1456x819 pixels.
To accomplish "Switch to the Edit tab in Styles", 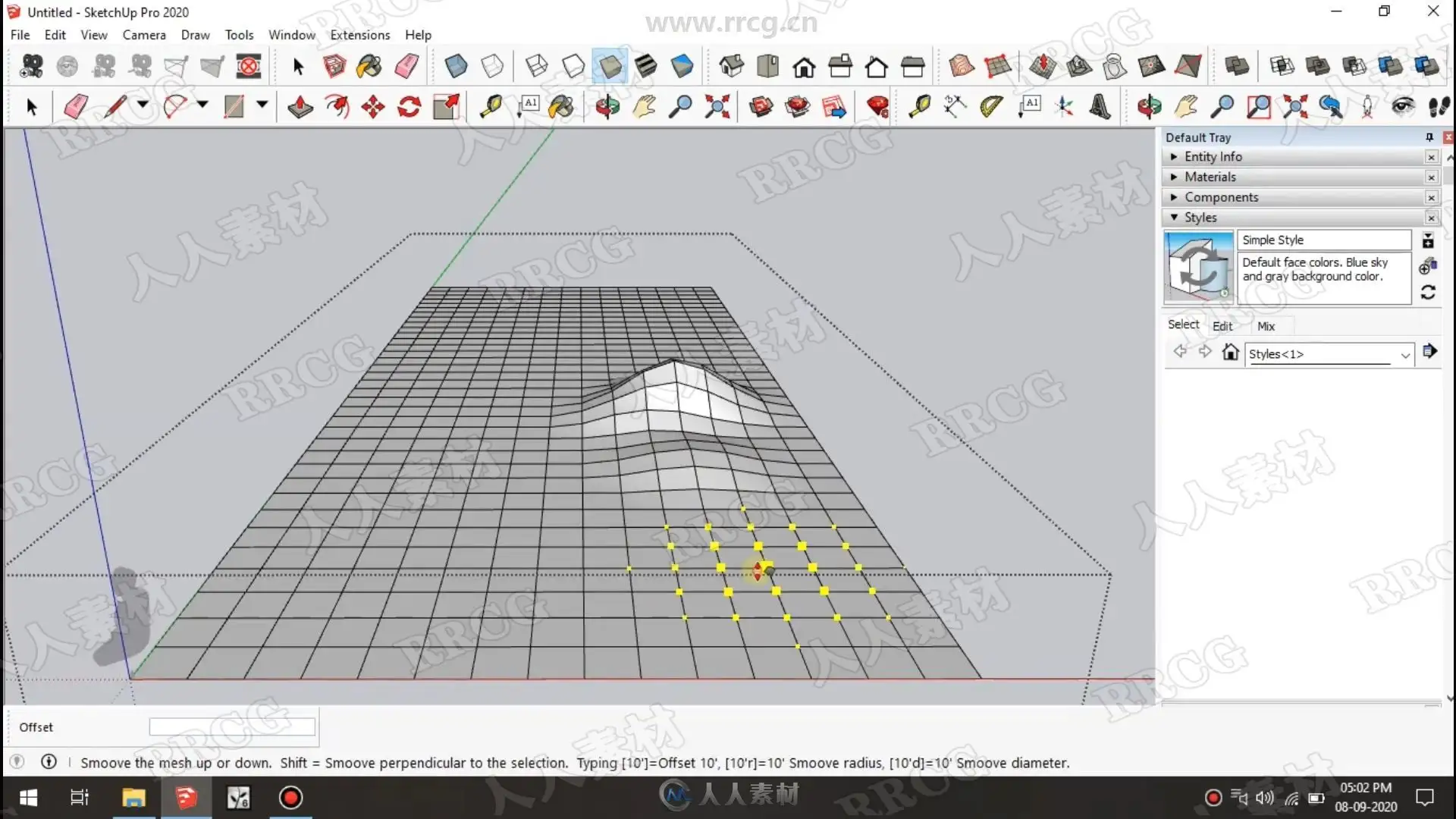I will pos(1222,326).
